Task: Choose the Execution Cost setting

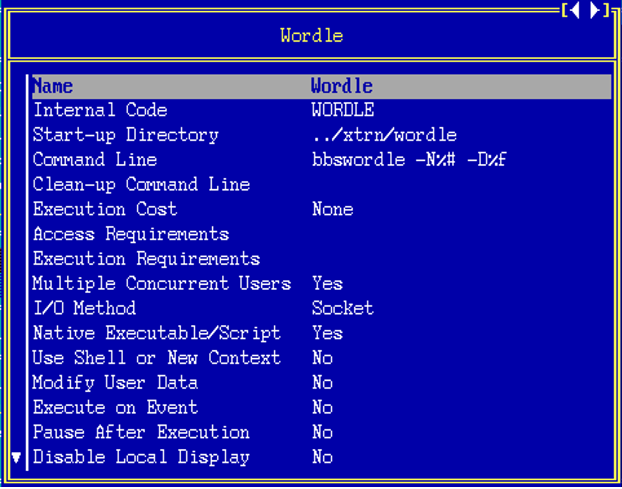Action: point(321,209)
